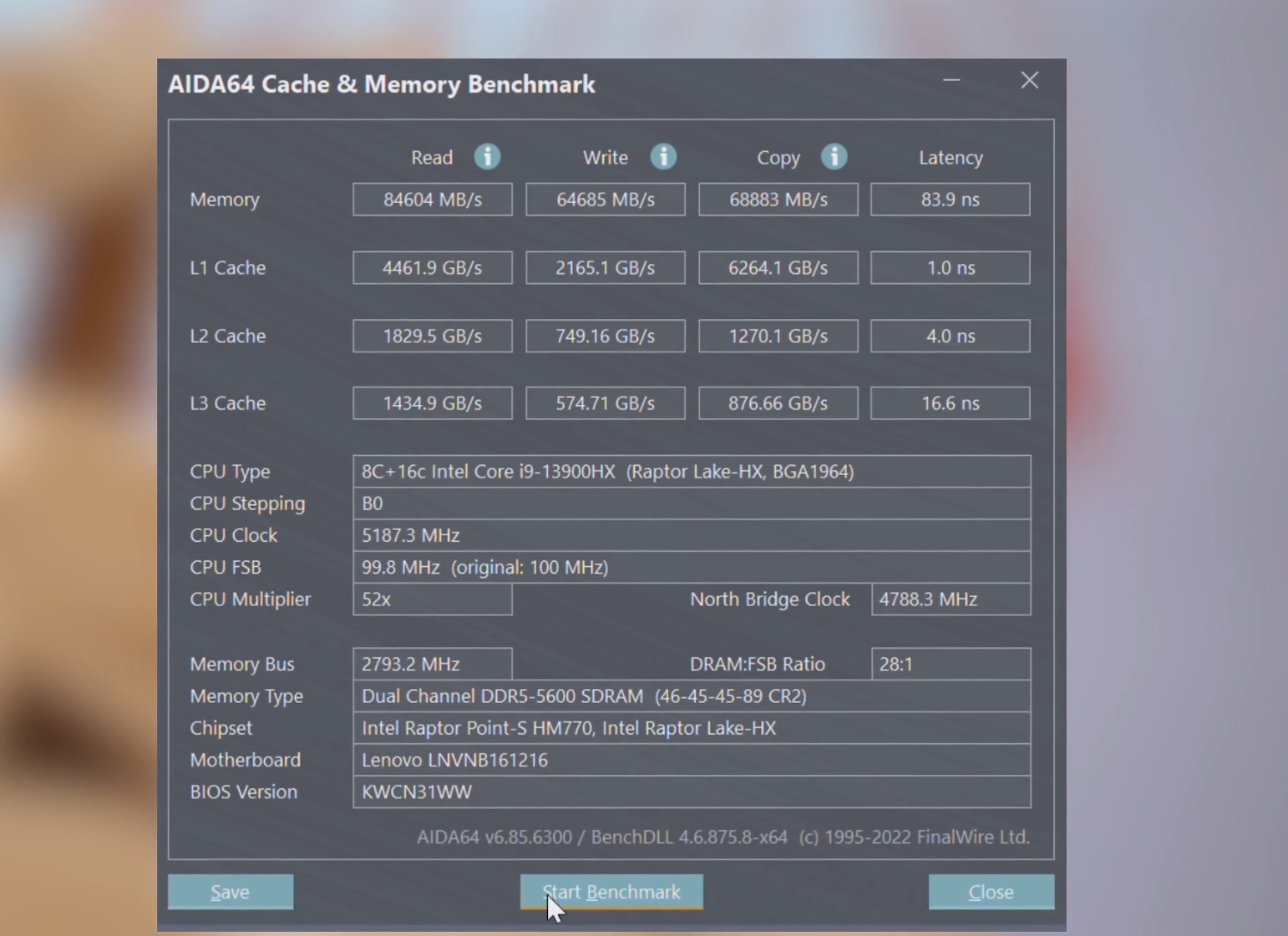Click L1 Cache copy value 6264.1 GB/s
The width and height of the screenshot is (1288, 936).
click(778, 268)
